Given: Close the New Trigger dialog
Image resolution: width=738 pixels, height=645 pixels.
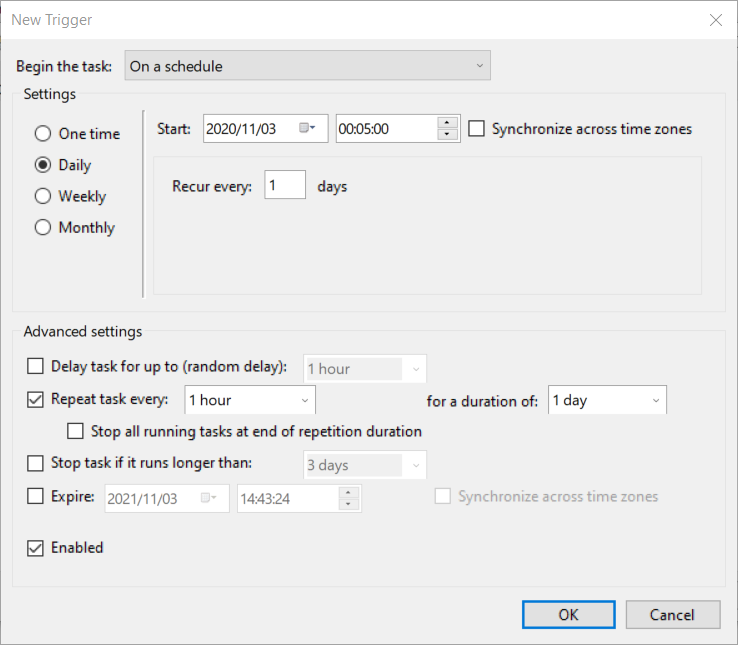Looking at the screenshot, I should [x=715, y=20].
